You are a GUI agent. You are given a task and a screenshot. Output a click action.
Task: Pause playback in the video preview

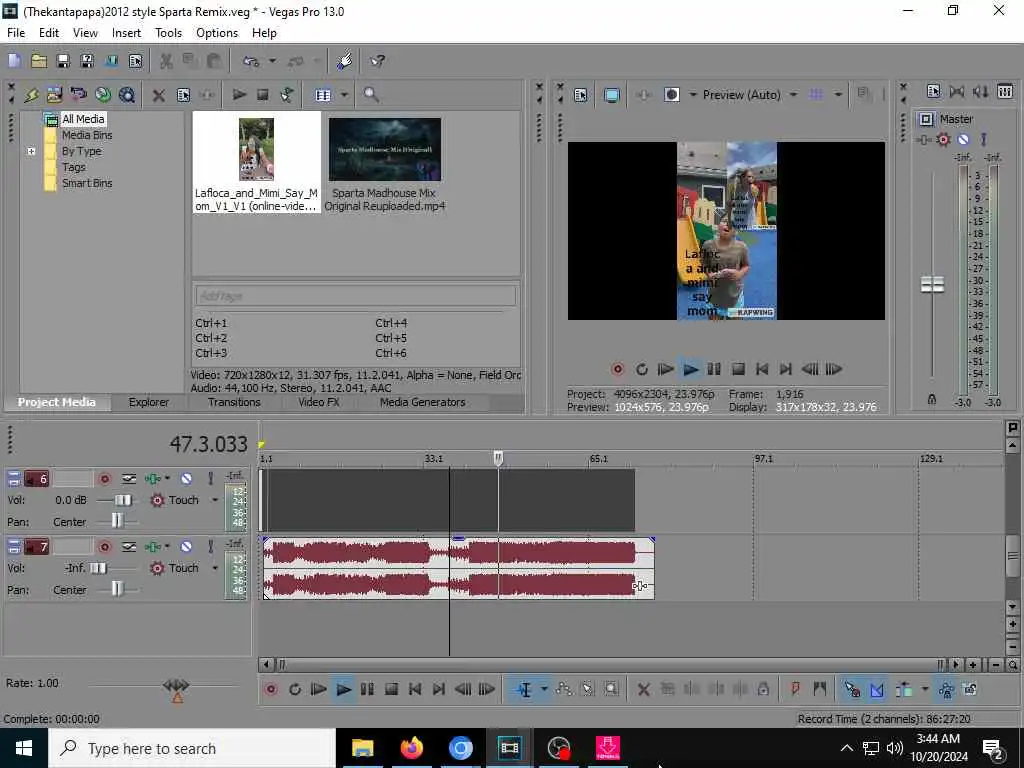click(x=714, y=369)
